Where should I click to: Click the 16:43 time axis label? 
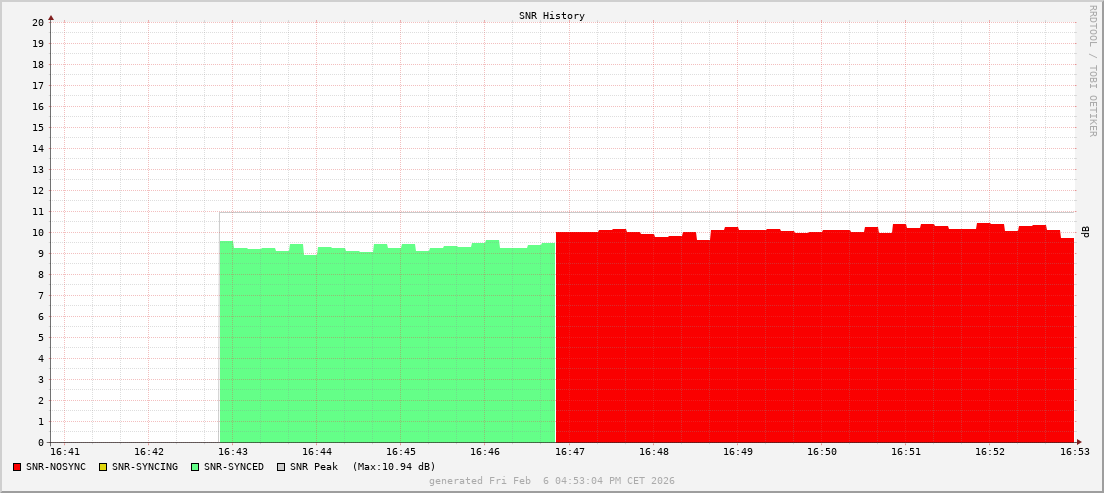click(232, 452)
